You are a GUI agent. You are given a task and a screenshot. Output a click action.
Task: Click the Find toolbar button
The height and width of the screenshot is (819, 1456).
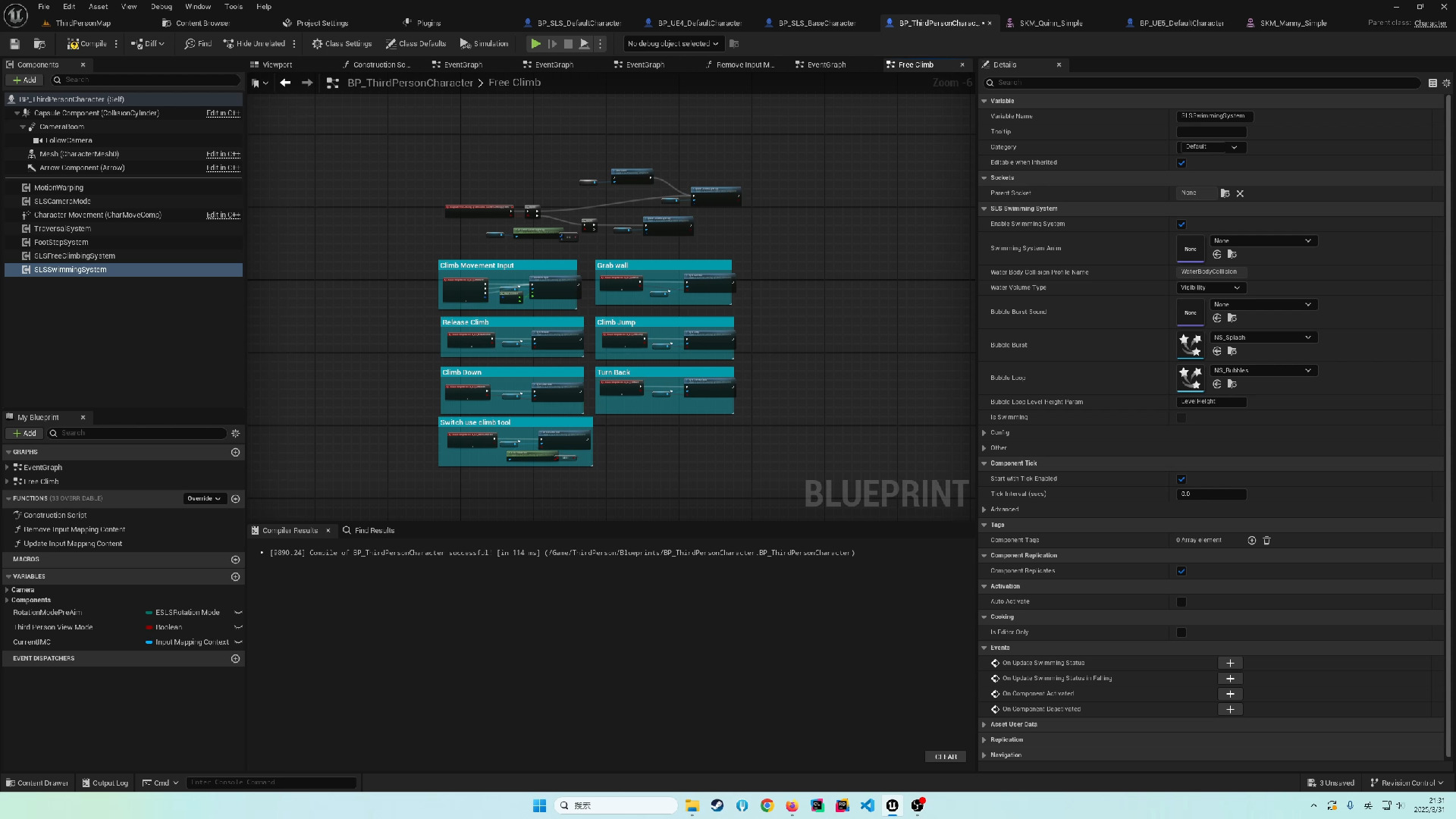click(198, 44)
